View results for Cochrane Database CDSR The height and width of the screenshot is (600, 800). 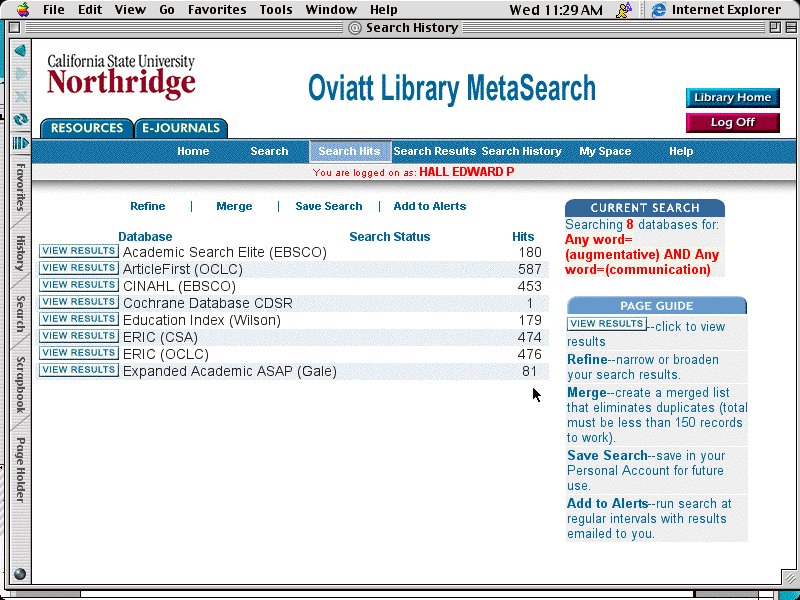[79, 302]
